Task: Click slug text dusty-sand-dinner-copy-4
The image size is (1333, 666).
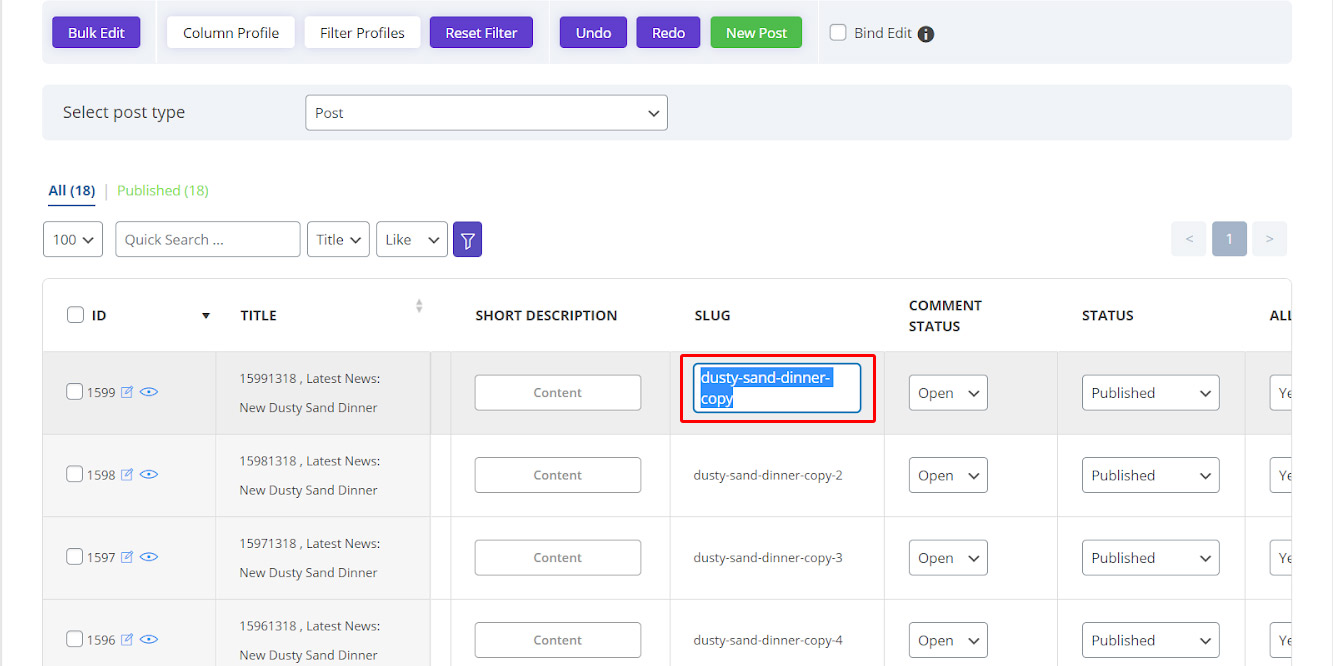Action: pos(768,640)
